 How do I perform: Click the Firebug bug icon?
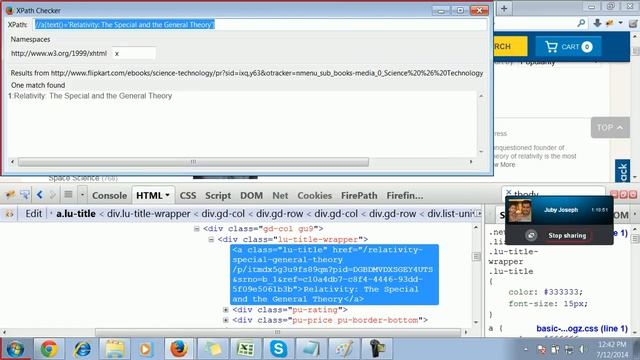point(10,195)
